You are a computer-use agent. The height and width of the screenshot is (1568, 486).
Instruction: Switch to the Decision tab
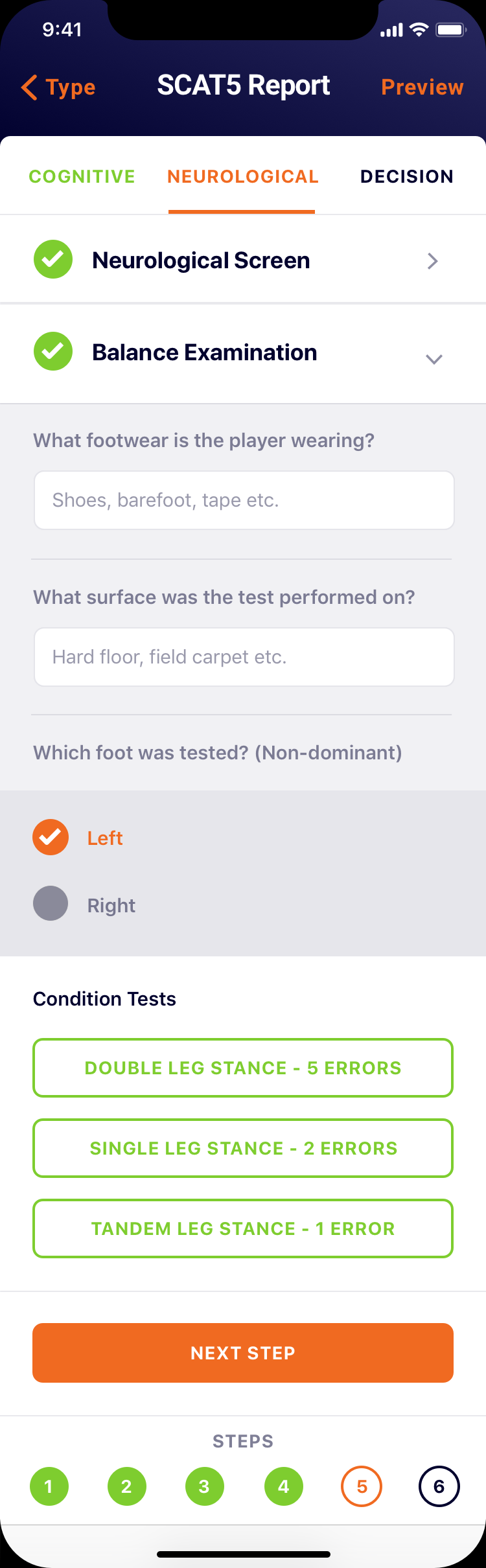(x=406, y=176)
